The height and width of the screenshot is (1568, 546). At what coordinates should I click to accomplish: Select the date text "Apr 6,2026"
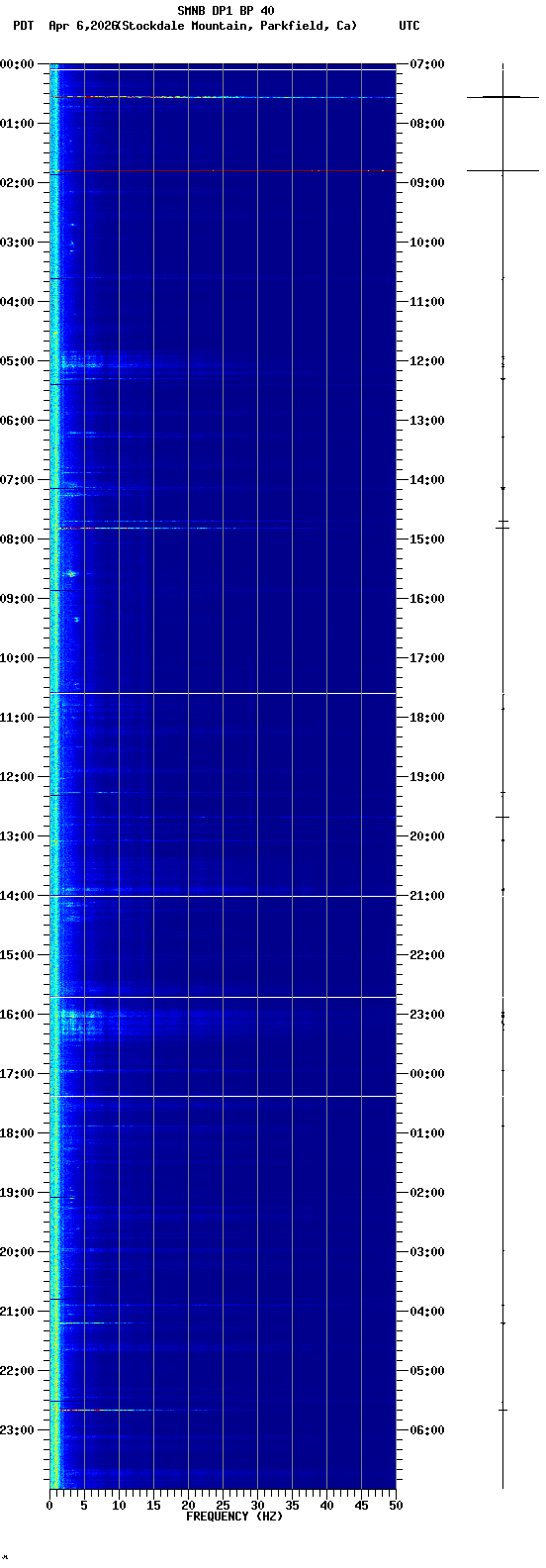82,26
